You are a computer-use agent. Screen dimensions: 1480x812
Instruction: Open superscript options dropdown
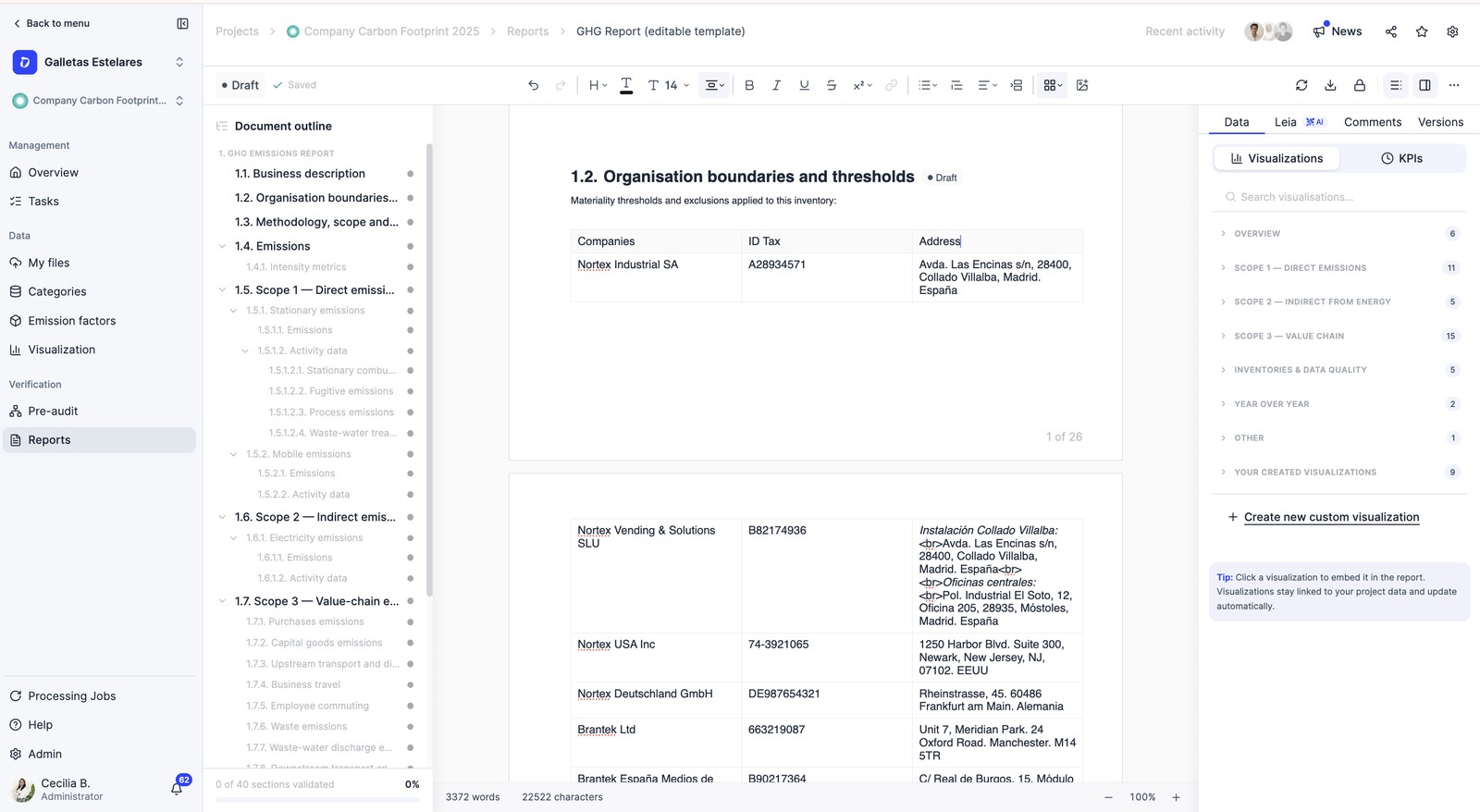point(862,85)
